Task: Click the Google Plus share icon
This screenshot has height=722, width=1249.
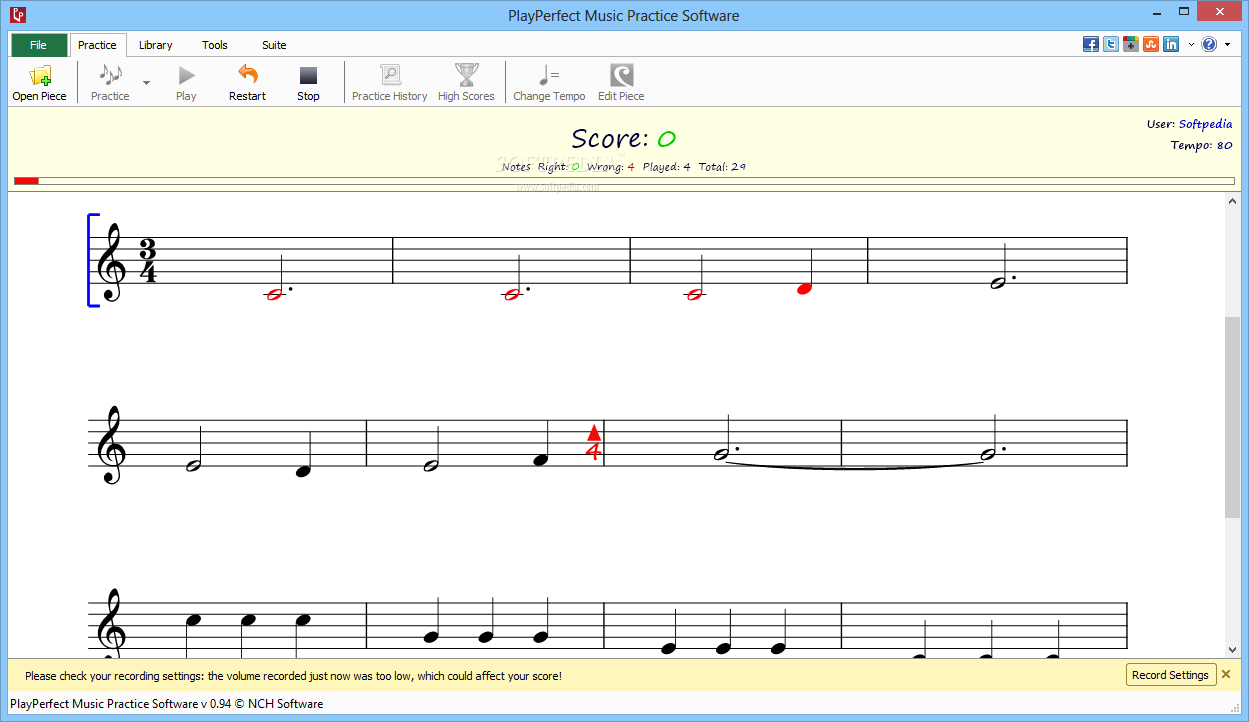Action: [1131, 44]
